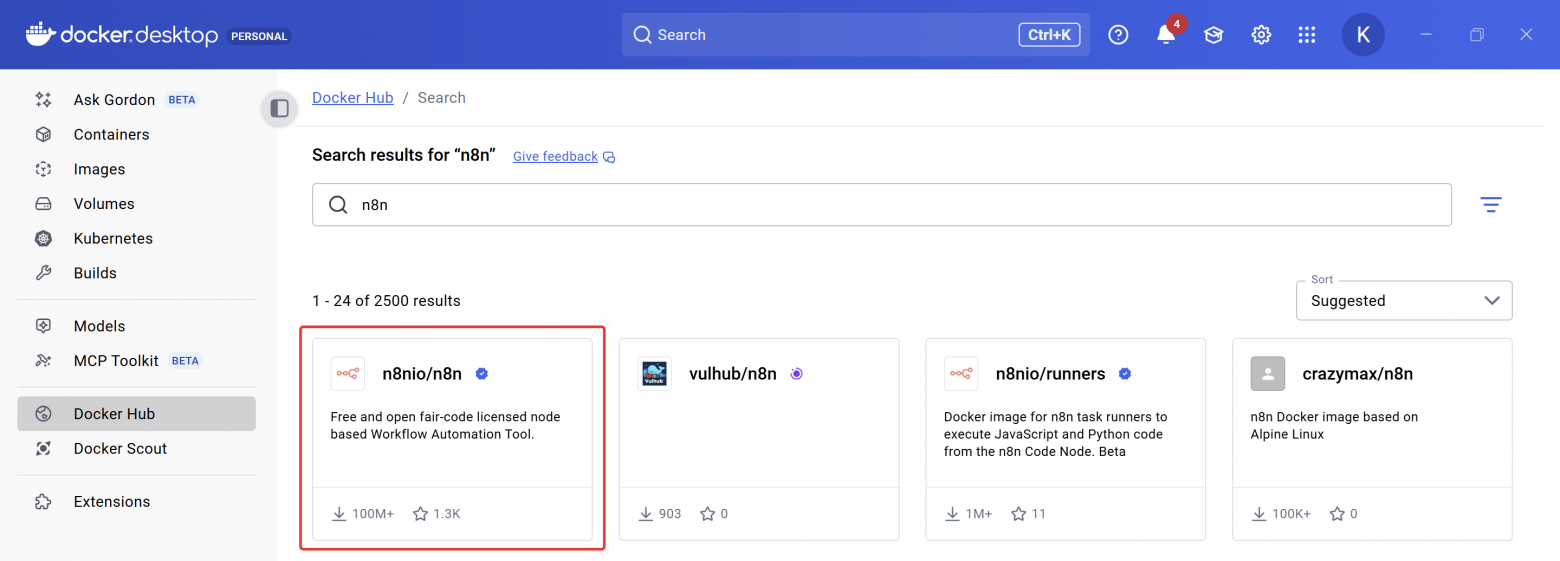Select Docker Hub in sidebar
The height and width of the screenshot is (561, 1560).
[x=136, y=414]
